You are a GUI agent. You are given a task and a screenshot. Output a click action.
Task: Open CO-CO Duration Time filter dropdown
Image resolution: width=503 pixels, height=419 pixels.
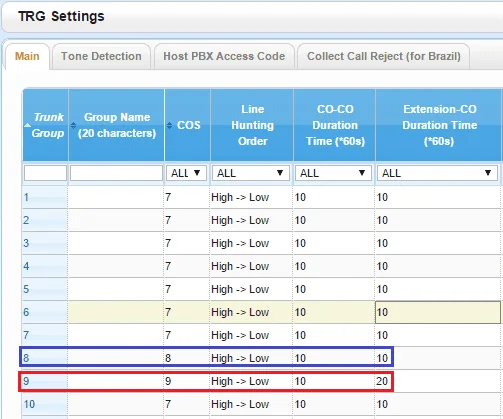[333, 173]
